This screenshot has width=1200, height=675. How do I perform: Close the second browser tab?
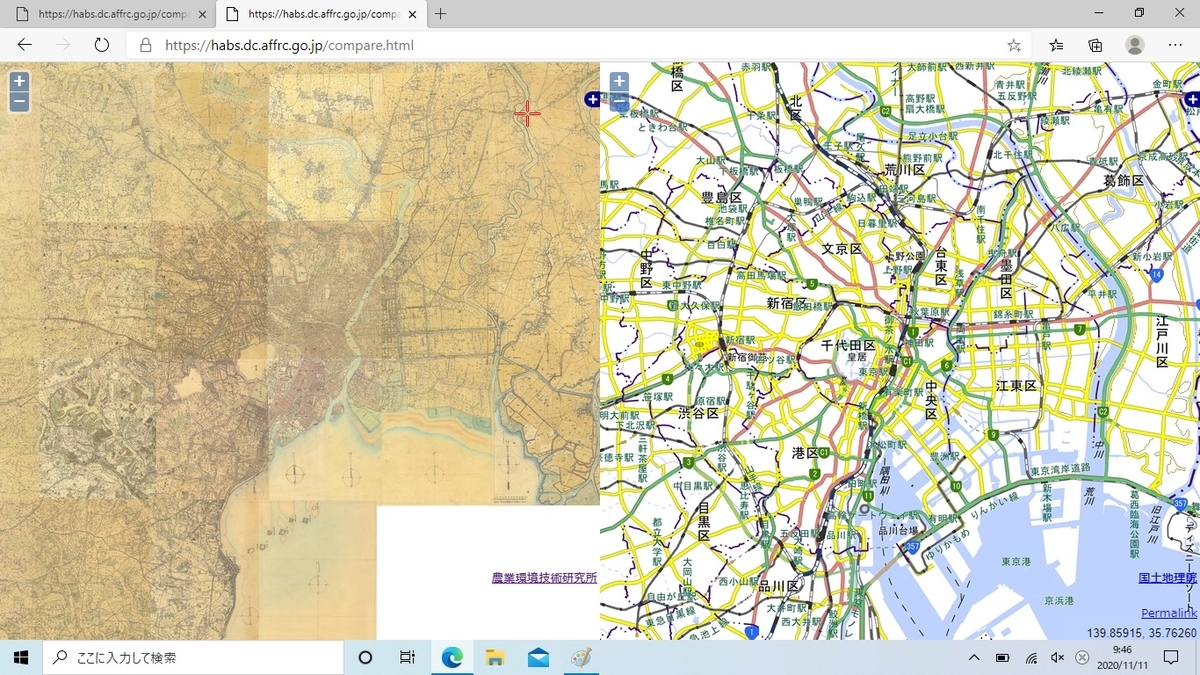click(x=412, y=15)
